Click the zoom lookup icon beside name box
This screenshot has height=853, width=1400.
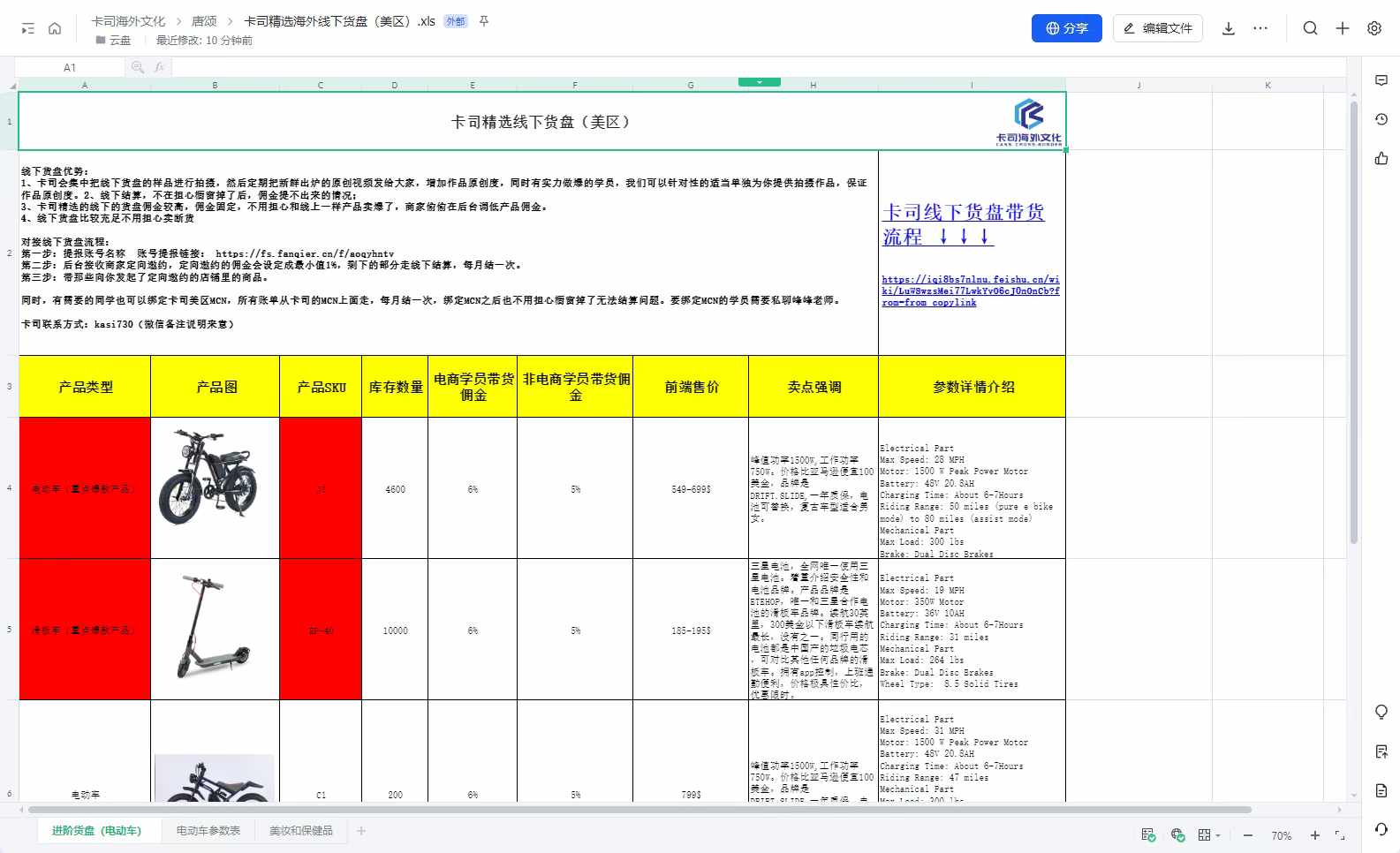[138, 67]
